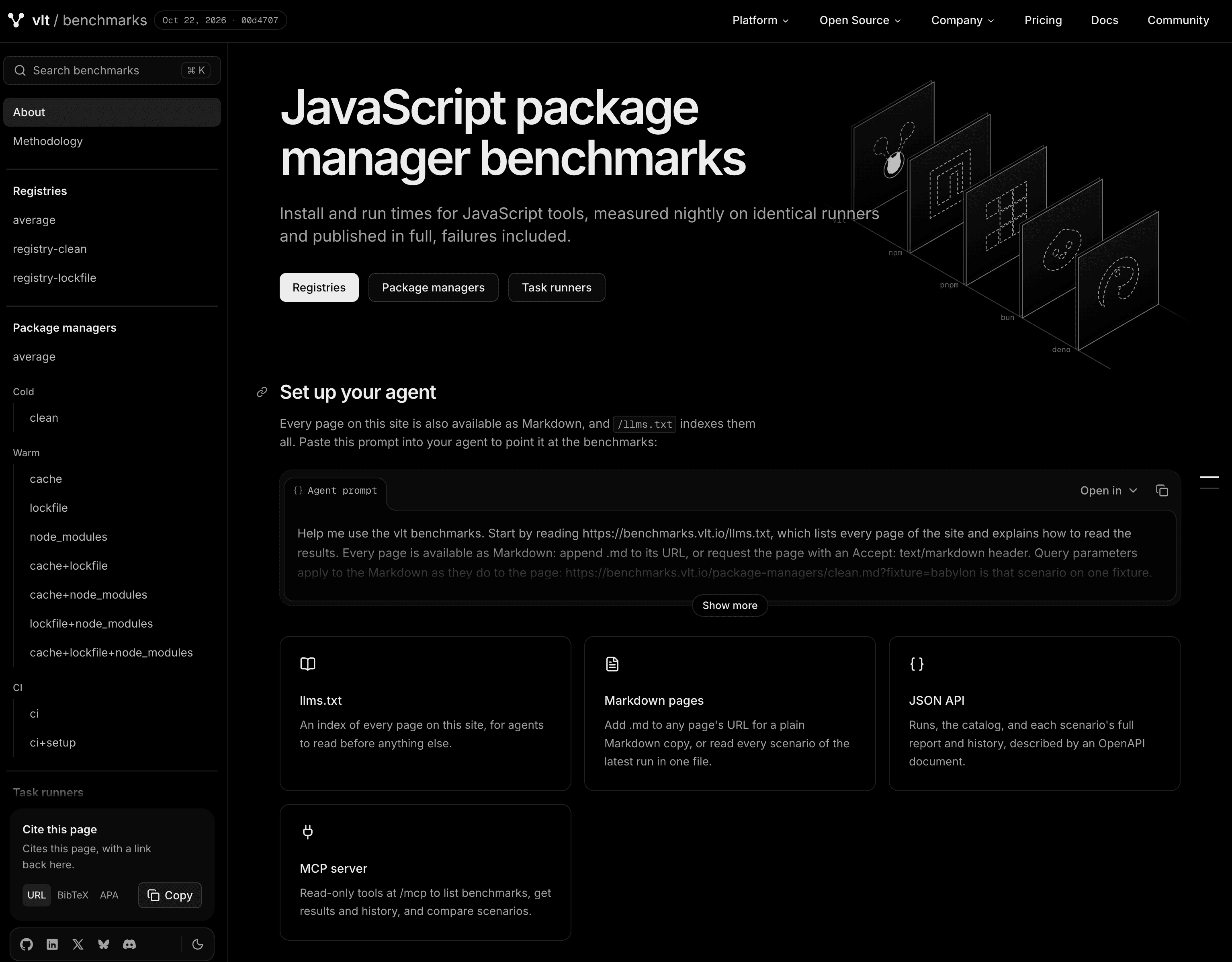
Task: Copy the agent prompt with copy icon
Action: [1162, 491]
